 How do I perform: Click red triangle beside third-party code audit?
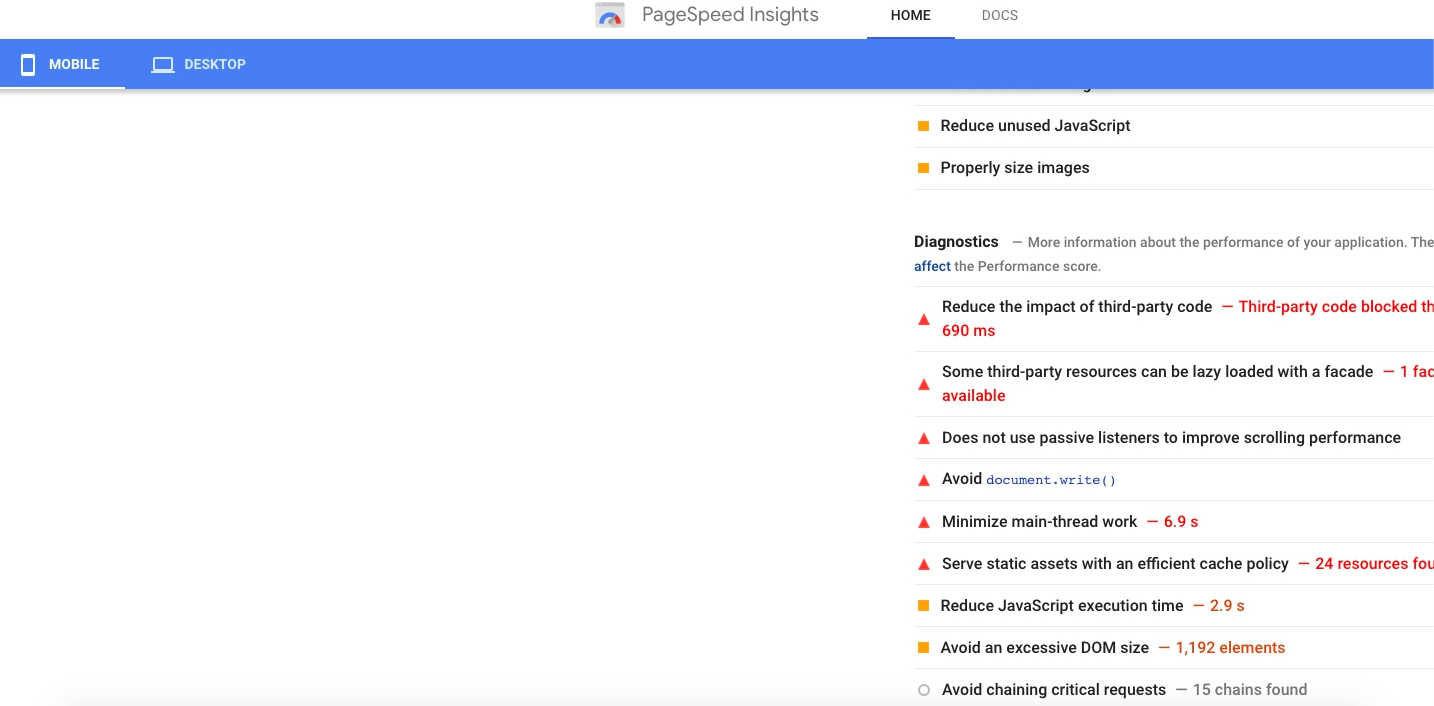coord(924,319)
